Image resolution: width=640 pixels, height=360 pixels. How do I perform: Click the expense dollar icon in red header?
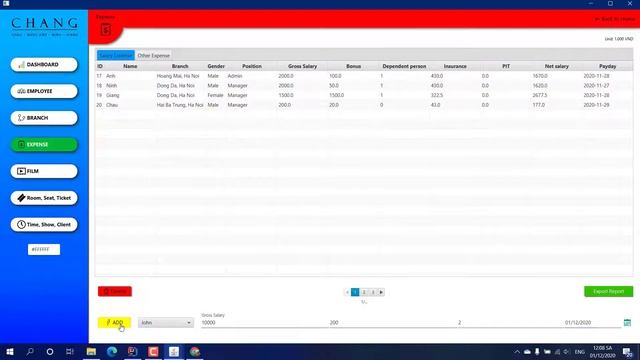pyautogui.click(x=105, y=29)
